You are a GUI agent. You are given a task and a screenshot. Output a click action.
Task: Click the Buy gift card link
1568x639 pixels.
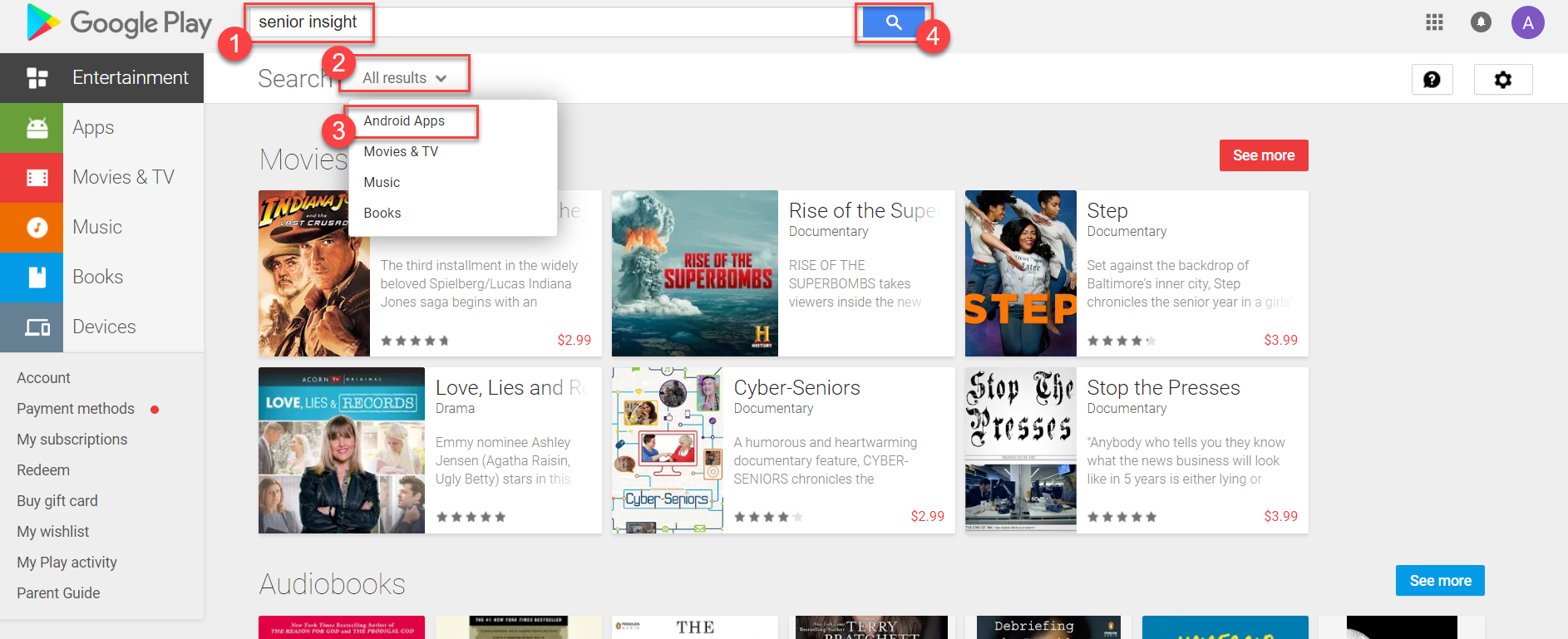tap(57, 501)
